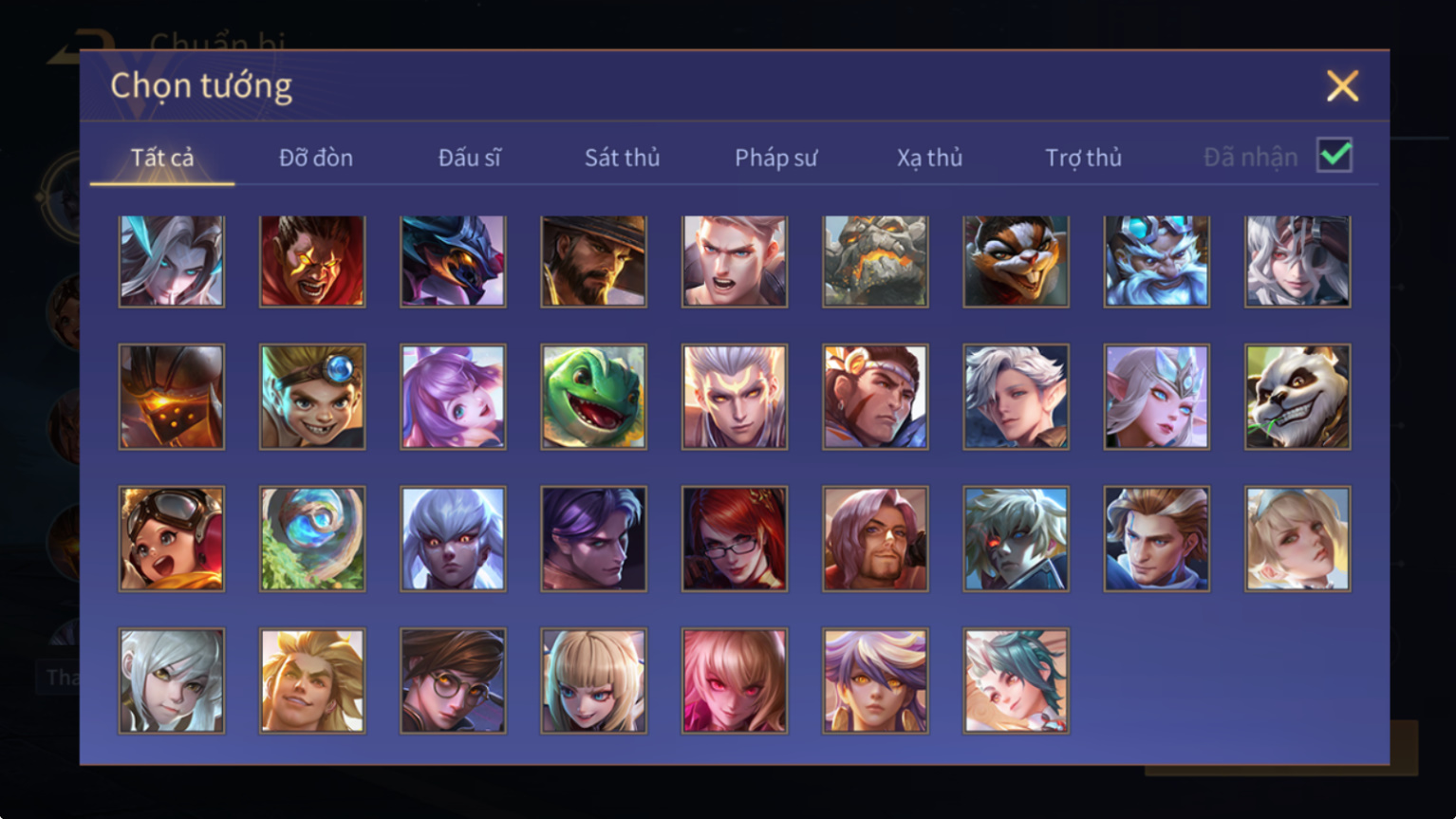Open the Pháp sư tab

pyautogui.click(x=775, y=158)
